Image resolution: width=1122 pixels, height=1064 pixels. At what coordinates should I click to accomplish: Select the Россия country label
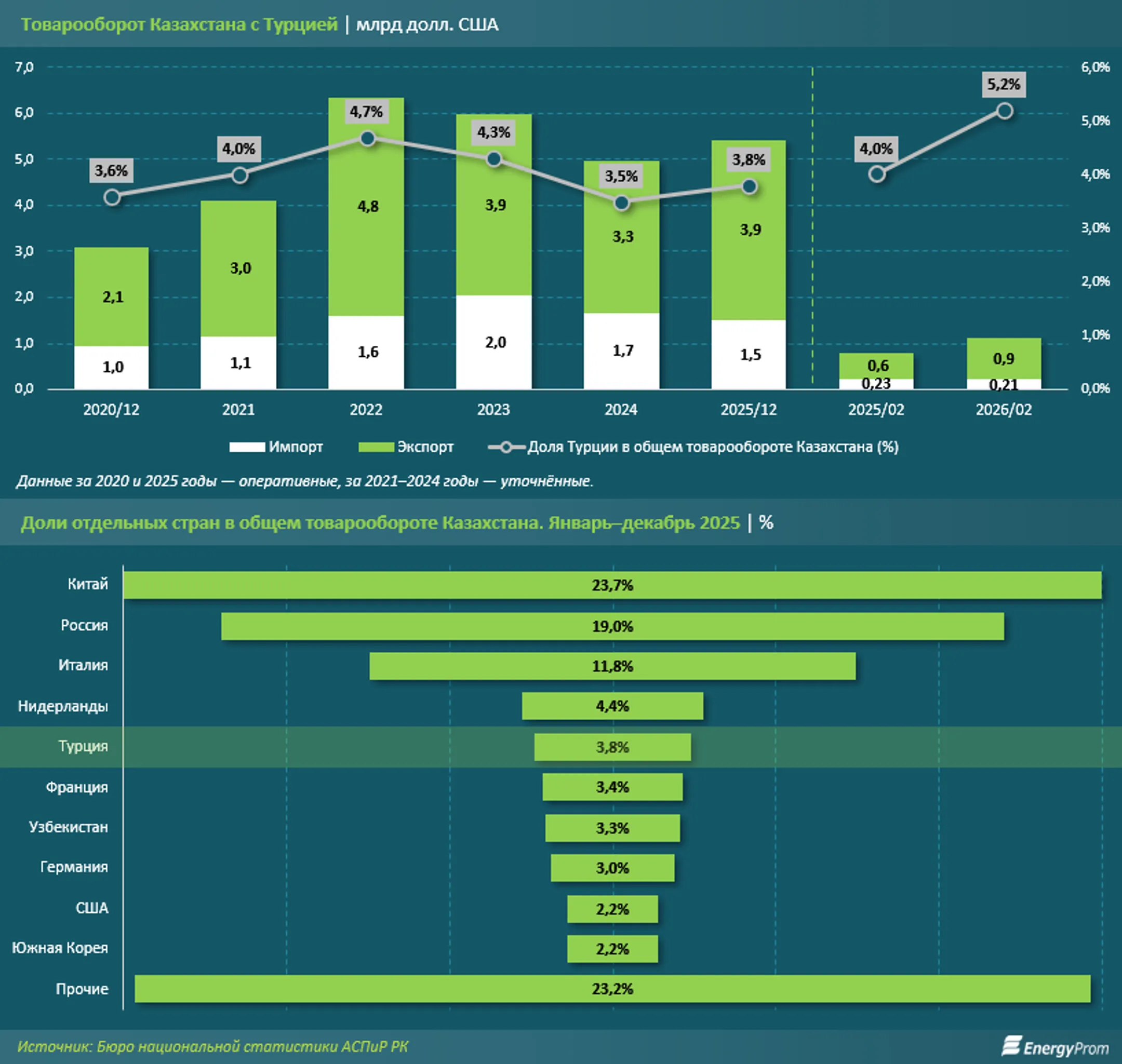(x=85, y=625)
